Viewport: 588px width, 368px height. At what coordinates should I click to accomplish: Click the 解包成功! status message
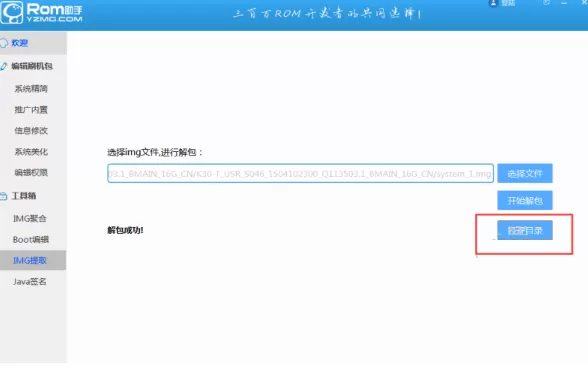(x=125, y=230)
